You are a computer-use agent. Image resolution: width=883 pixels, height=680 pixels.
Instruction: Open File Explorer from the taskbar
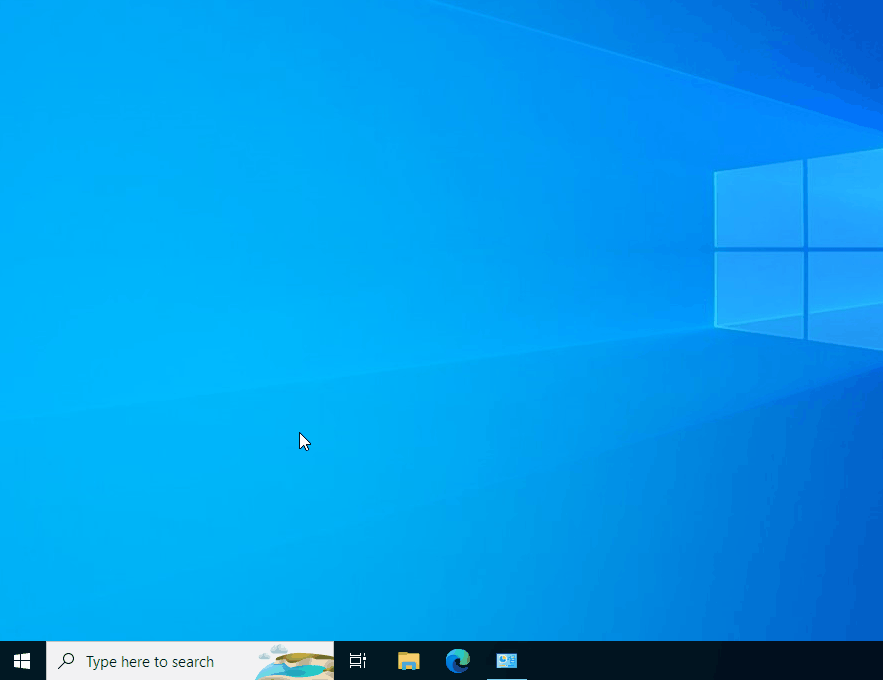(x=408, y=660)
